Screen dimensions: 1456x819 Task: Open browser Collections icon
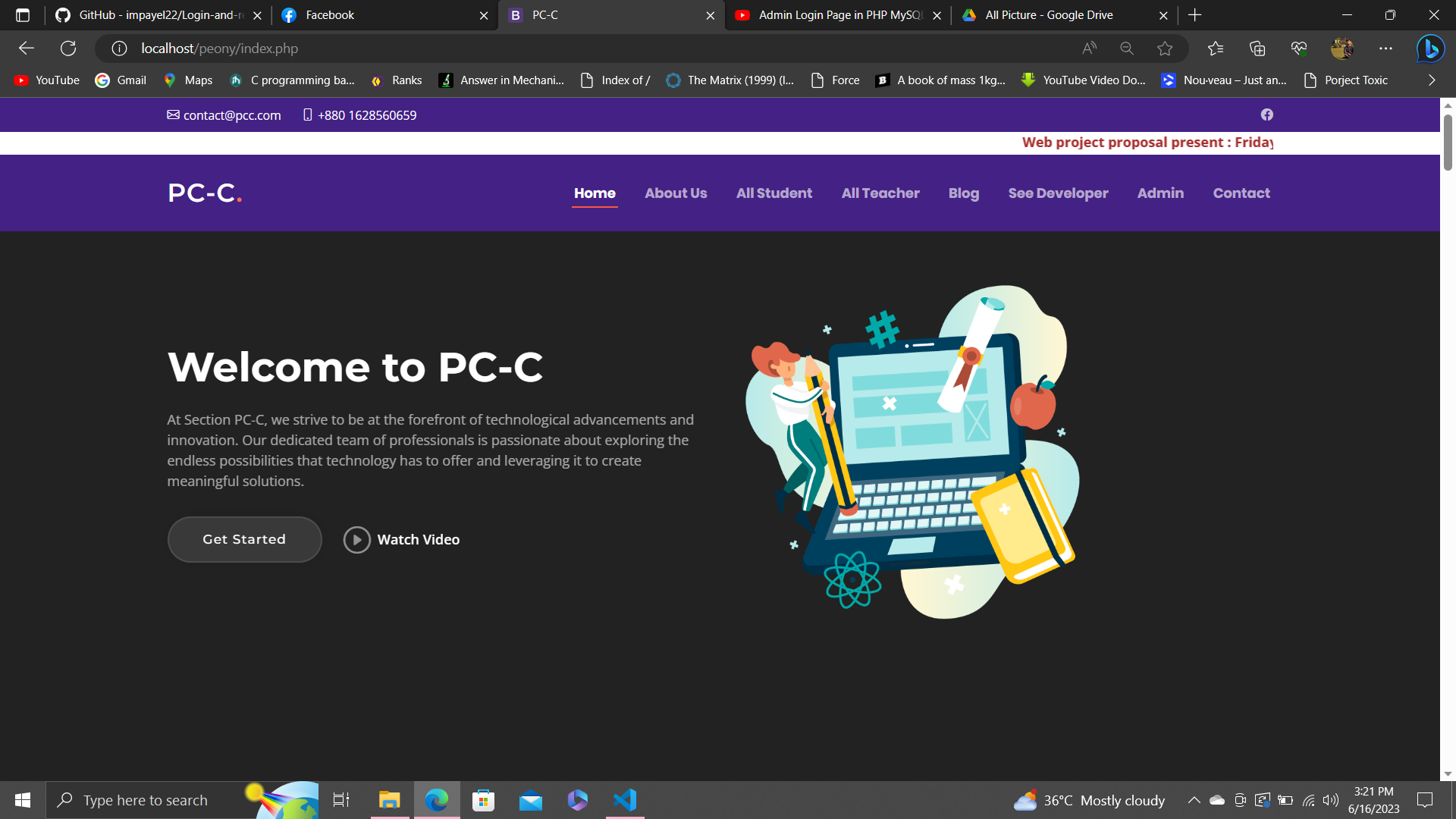tap(1257, 49)
